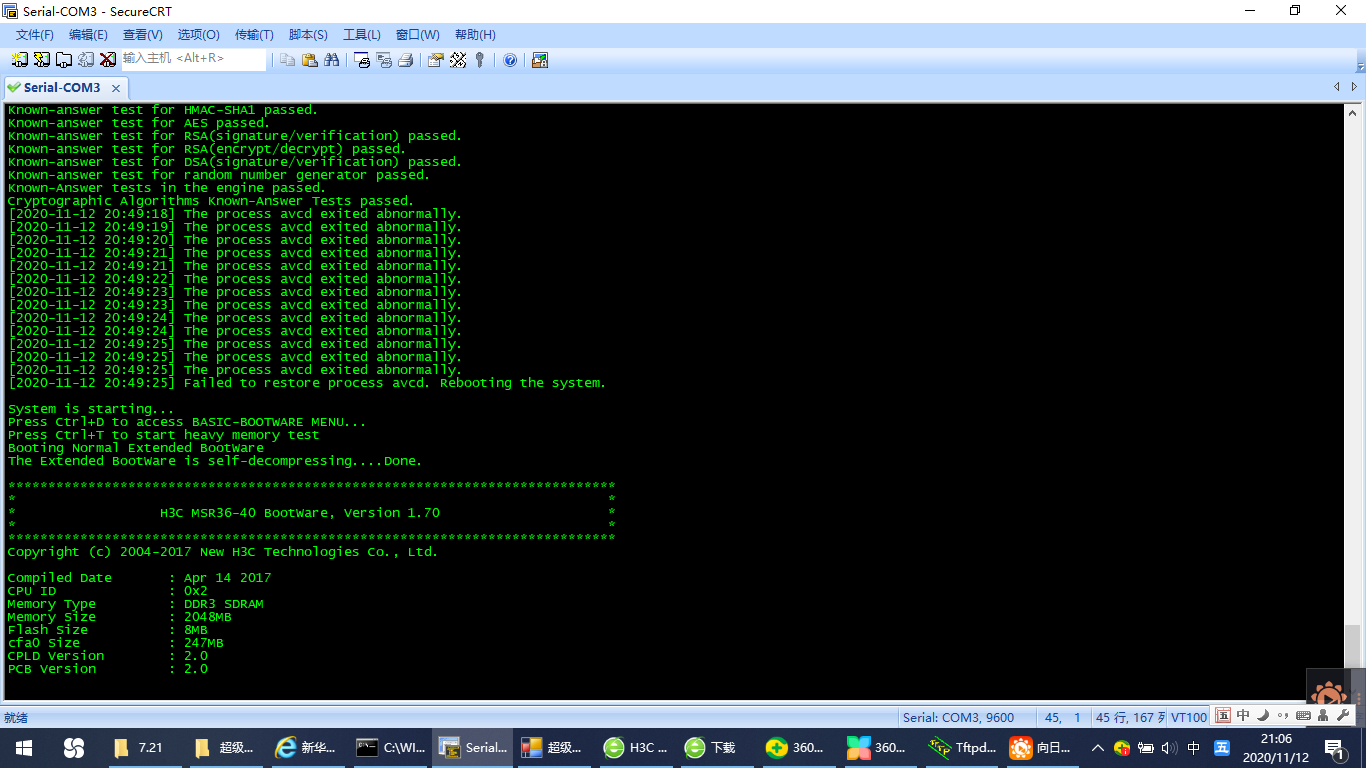Show hidden system tray icons chevron
Screen dimensions: 1366x768
click(1097, 747)
